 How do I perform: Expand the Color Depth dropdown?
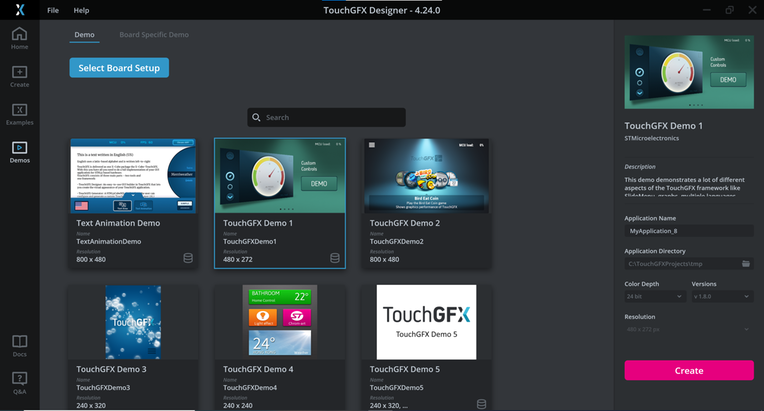point(654,296)
